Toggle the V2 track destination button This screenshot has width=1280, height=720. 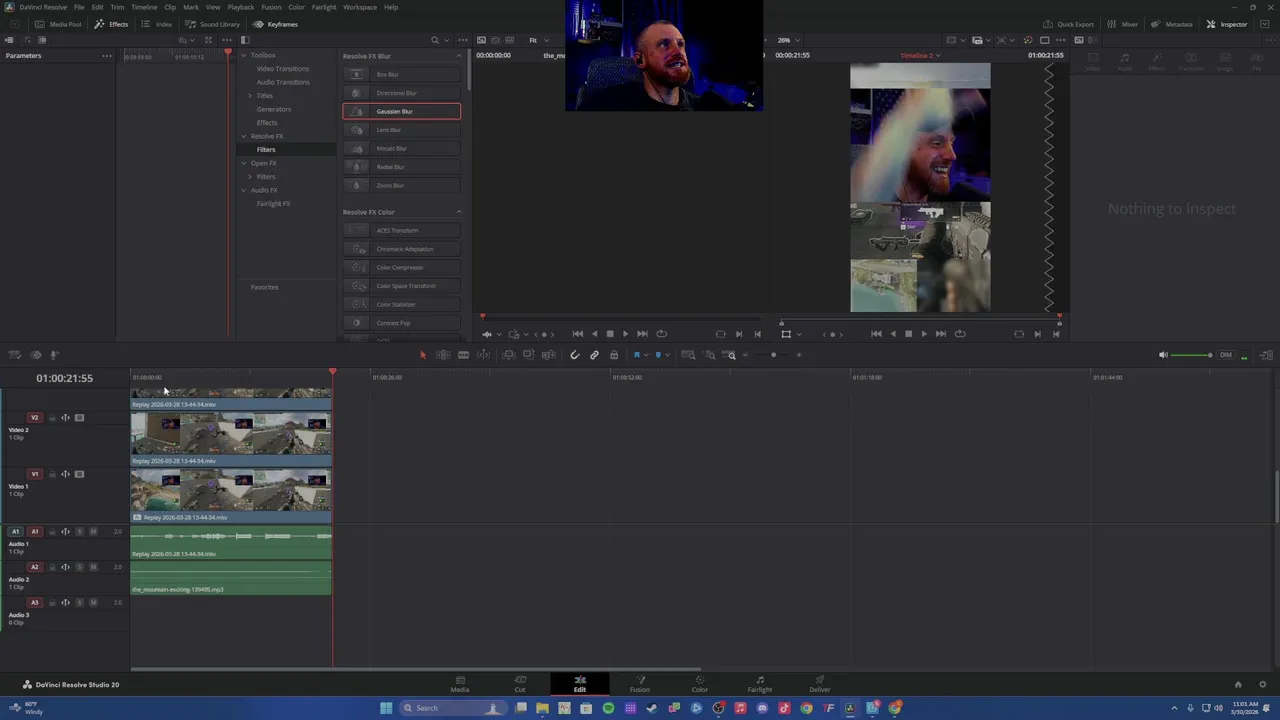(x=34, y=418)
